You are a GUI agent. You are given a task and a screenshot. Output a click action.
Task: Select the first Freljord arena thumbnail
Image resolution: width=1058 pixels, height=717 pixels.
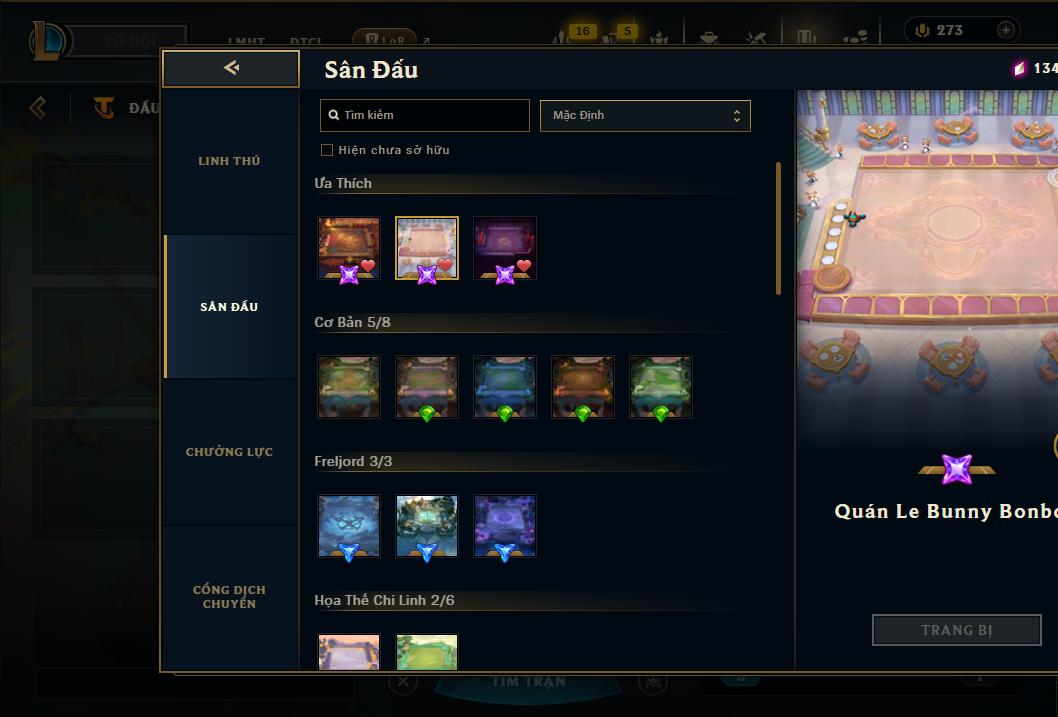(349, 526)
